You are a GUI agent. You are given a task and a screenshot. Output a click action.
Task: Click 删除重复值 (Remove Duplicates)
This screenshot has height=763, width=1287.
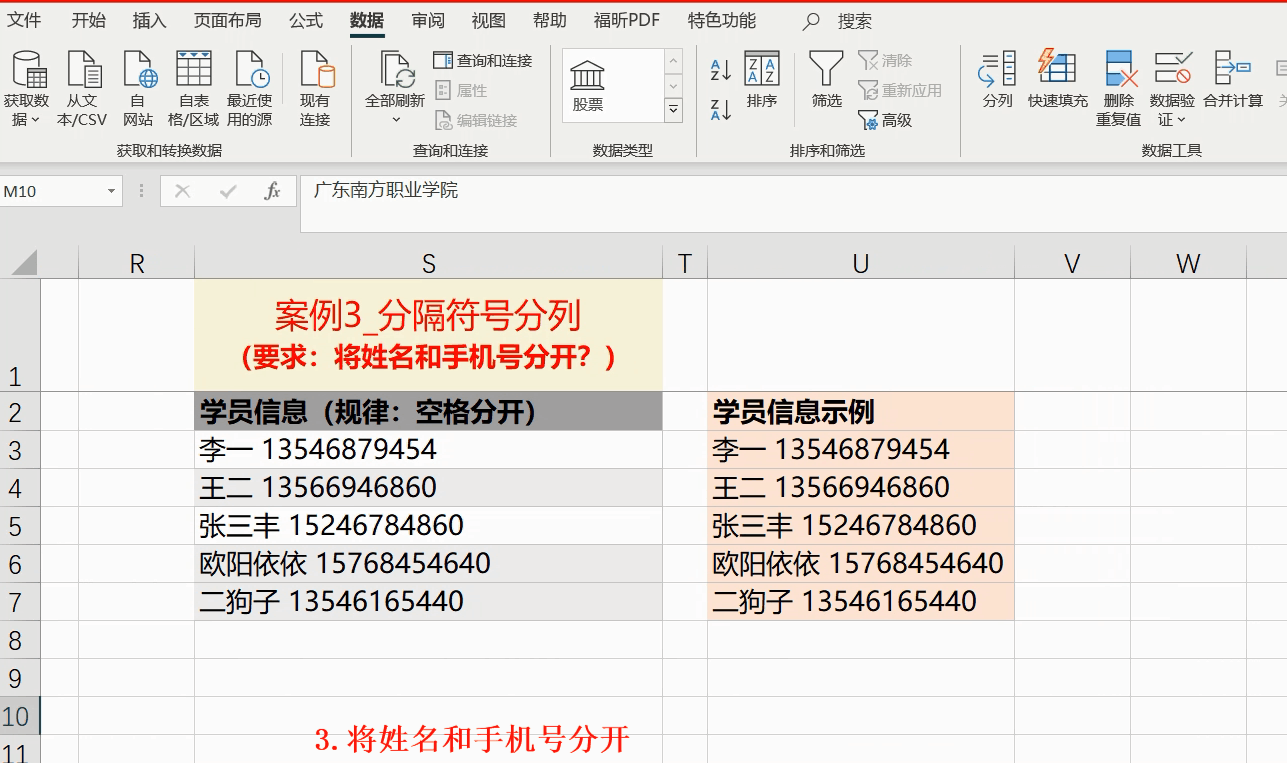pyautogui.click(x=1119, y=88)
